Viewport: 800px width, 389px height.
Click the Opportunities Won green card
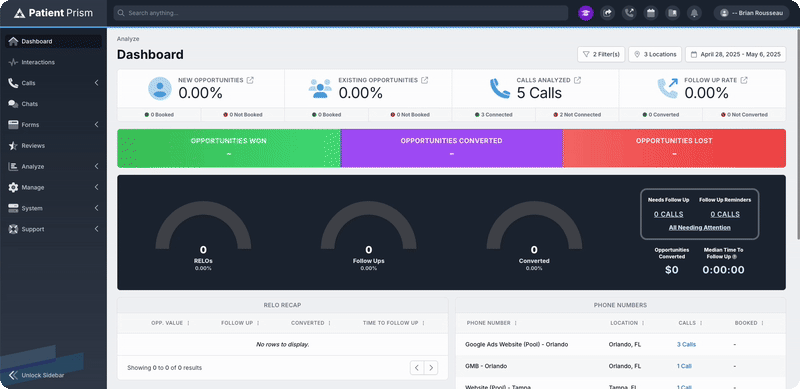pos(229,148)
